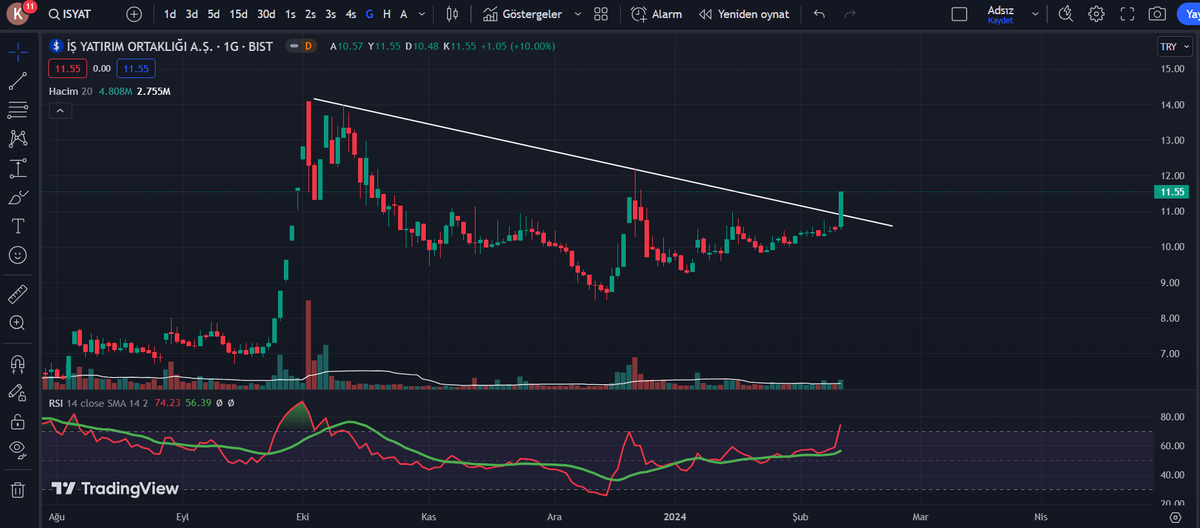Select the ruler measure tool
1200x528 pixels.
(17, 294)
